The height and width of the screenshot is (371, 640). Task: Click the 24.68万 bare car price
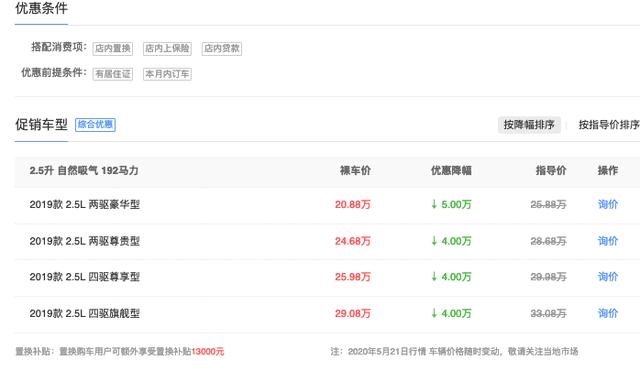(353, 241)
